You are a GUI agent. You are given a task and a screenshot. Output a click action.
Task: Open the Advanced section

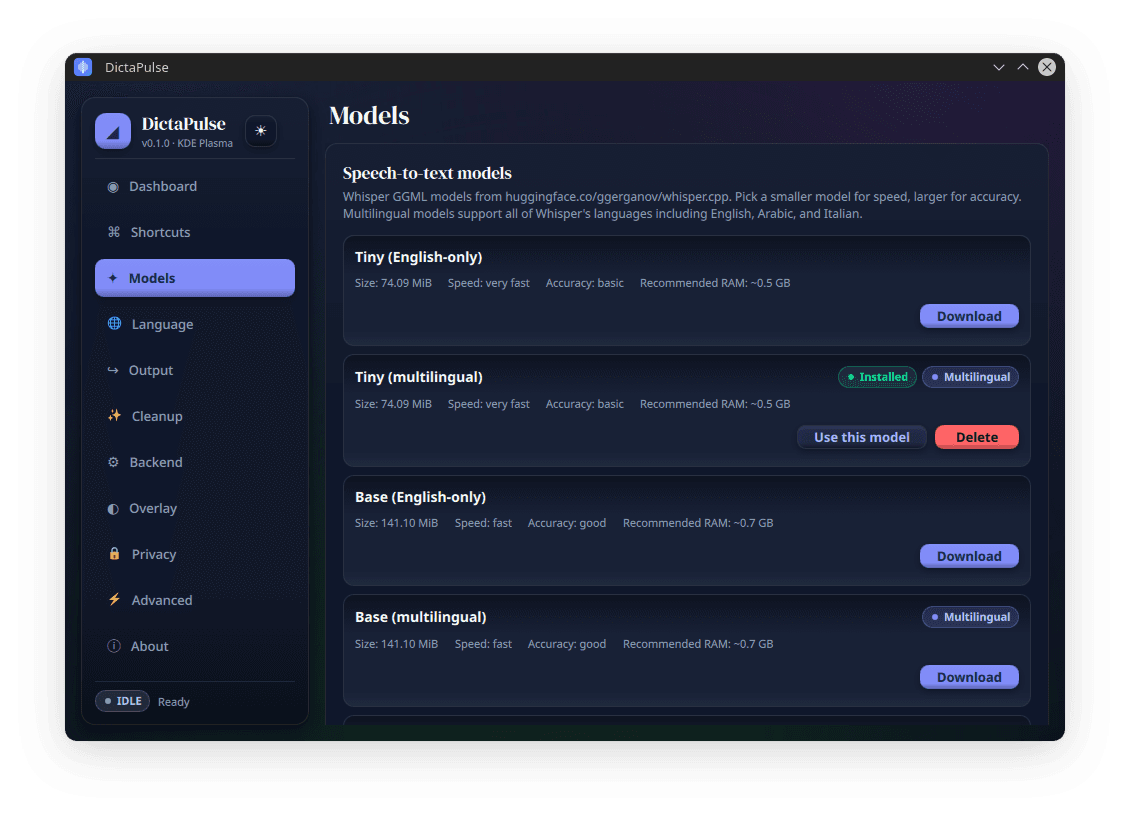click(195, 600)
